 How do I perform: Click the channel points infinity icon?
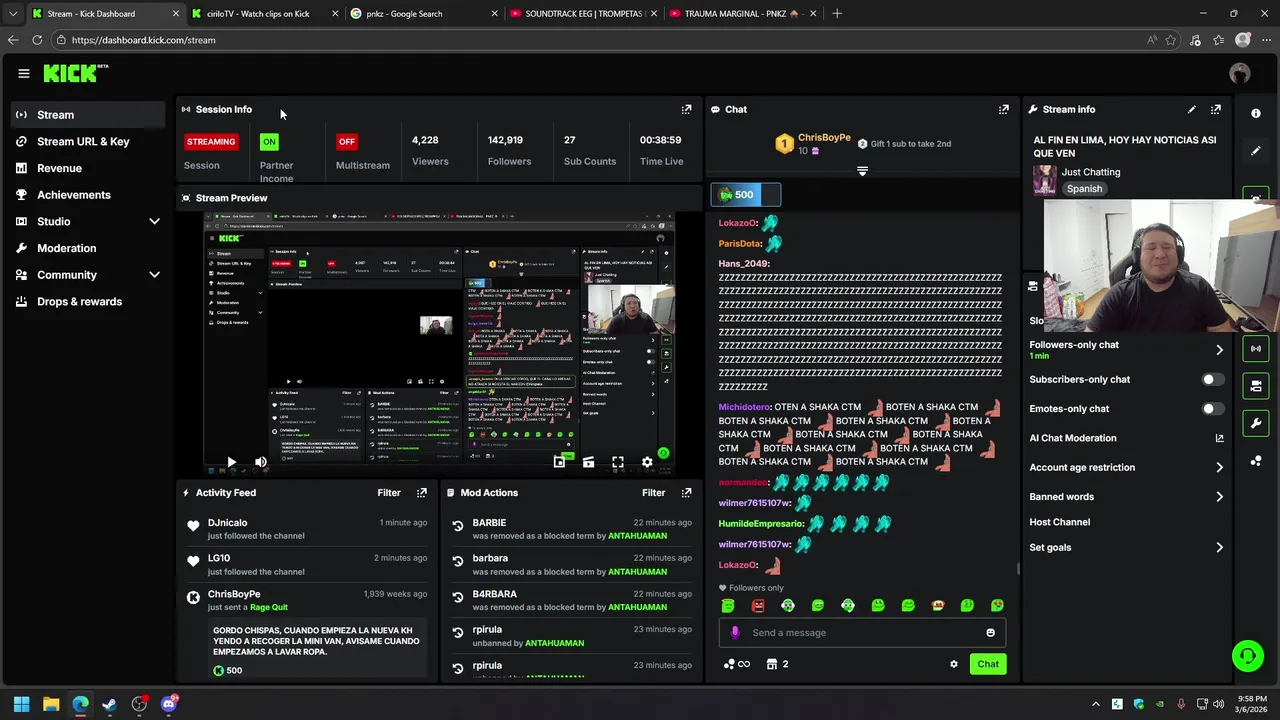737,664
